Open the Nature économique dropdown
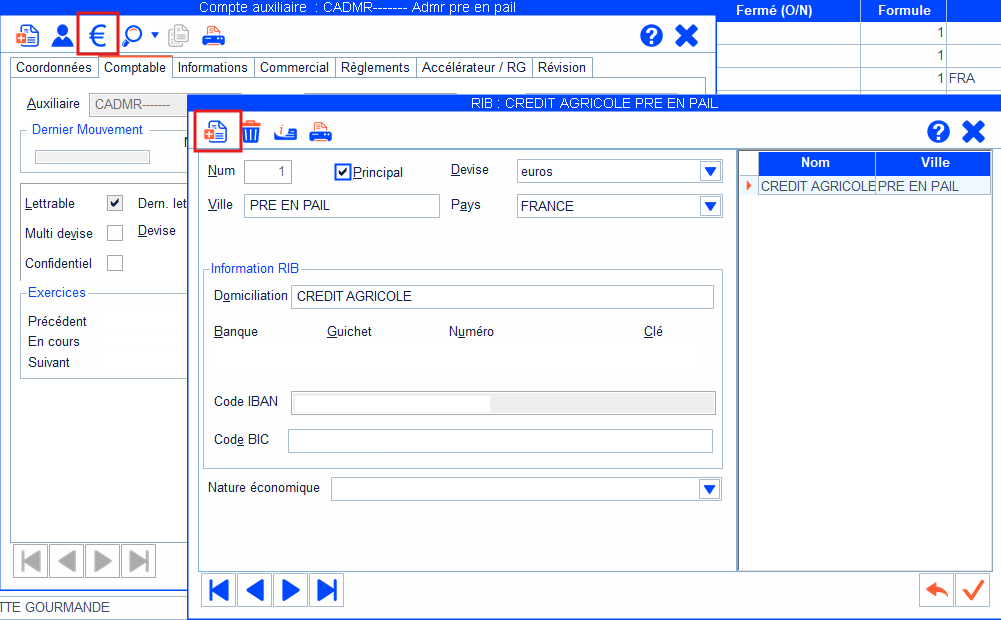This screenshot has height=620, width=1001. pyautogui.click(x=709, y=489)
